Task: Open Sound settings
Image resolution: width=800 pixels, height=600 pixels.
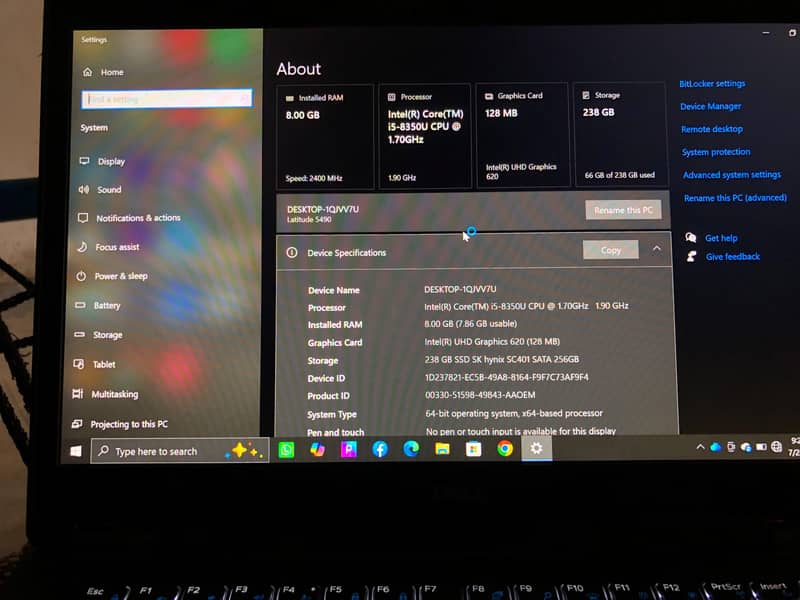Action: (x=100, y=189)
